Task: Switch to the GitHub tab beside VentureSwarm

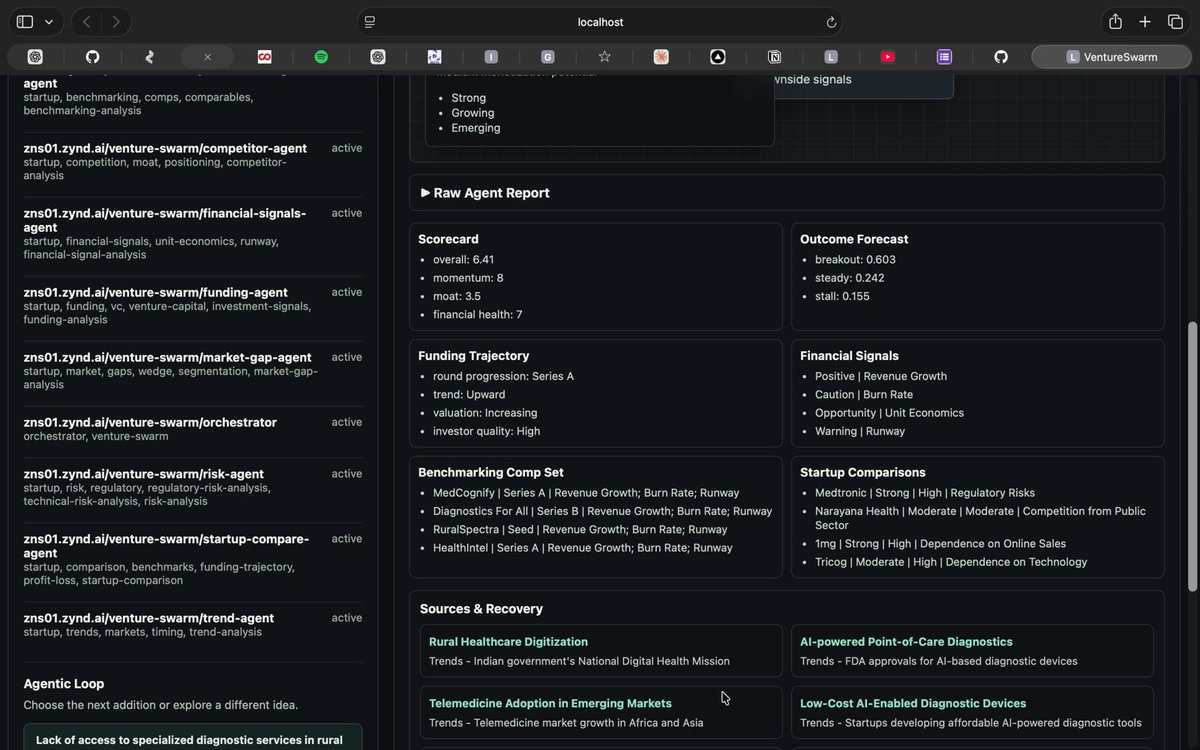Action: (1001, 57)
